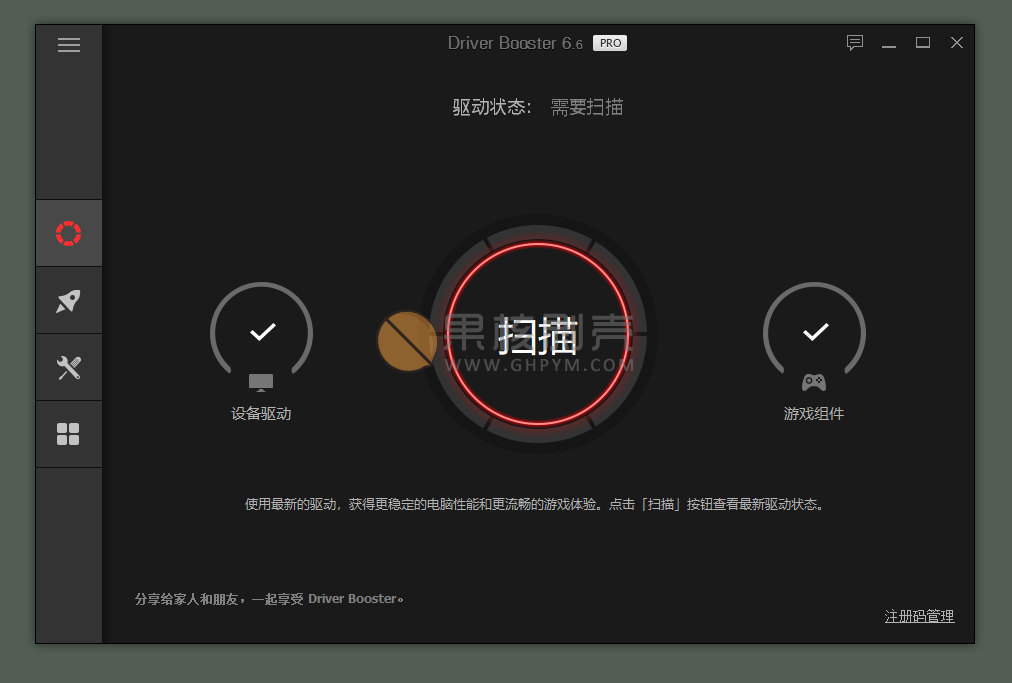Screen dimensions: 1012x683
Task: Click the 设备驱动 checkmark gauge
Action: (x=261, y=330)
